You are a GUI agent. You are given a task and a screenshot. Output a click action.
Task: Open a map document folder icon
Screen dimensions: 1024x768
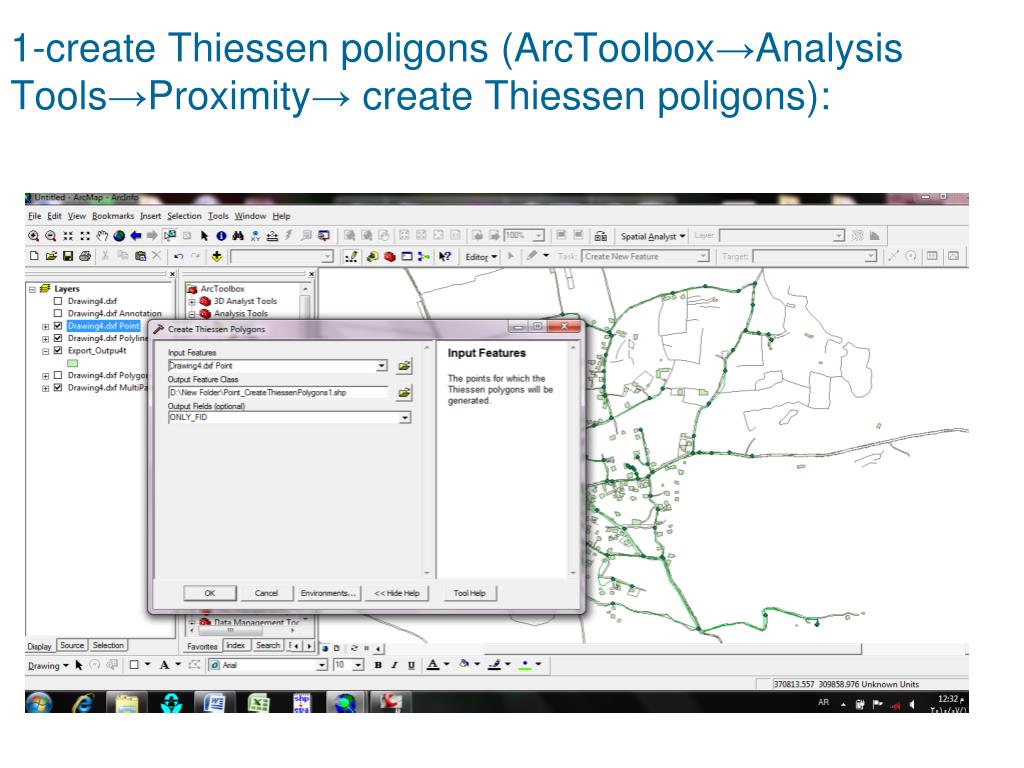click(51, 256)
